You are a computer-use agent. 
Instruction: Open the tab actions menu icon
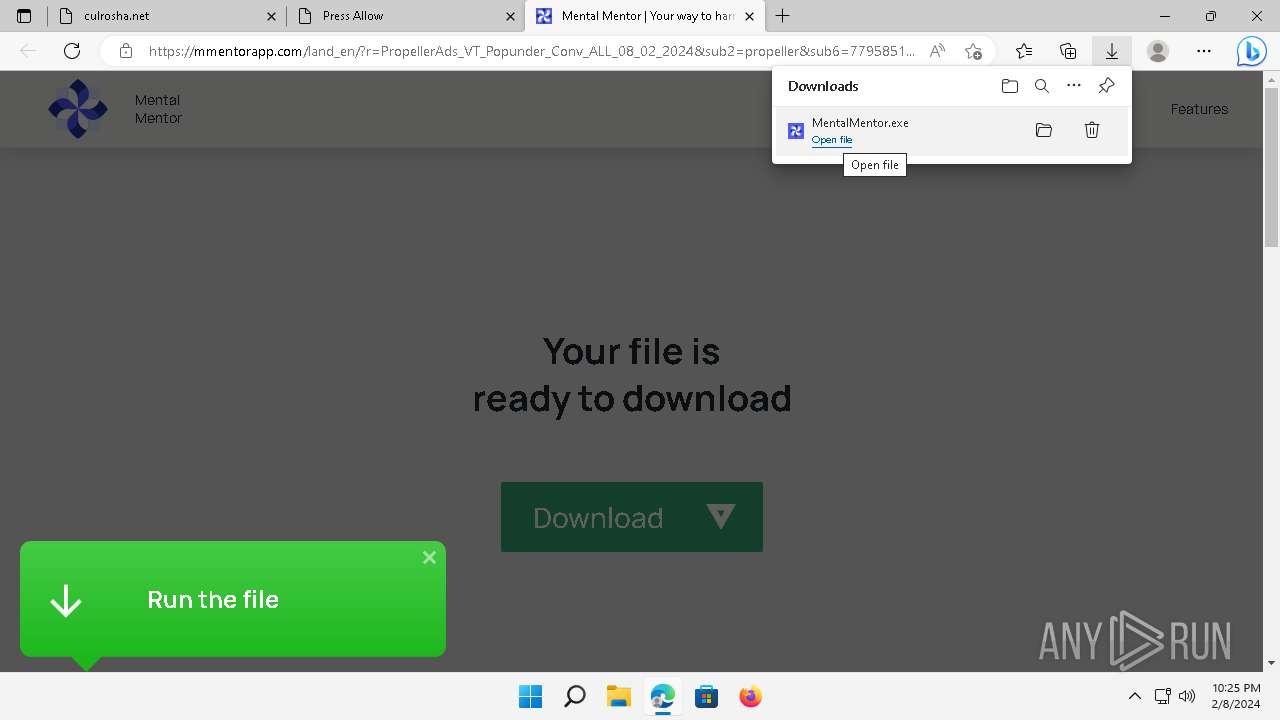coord(24,16)
